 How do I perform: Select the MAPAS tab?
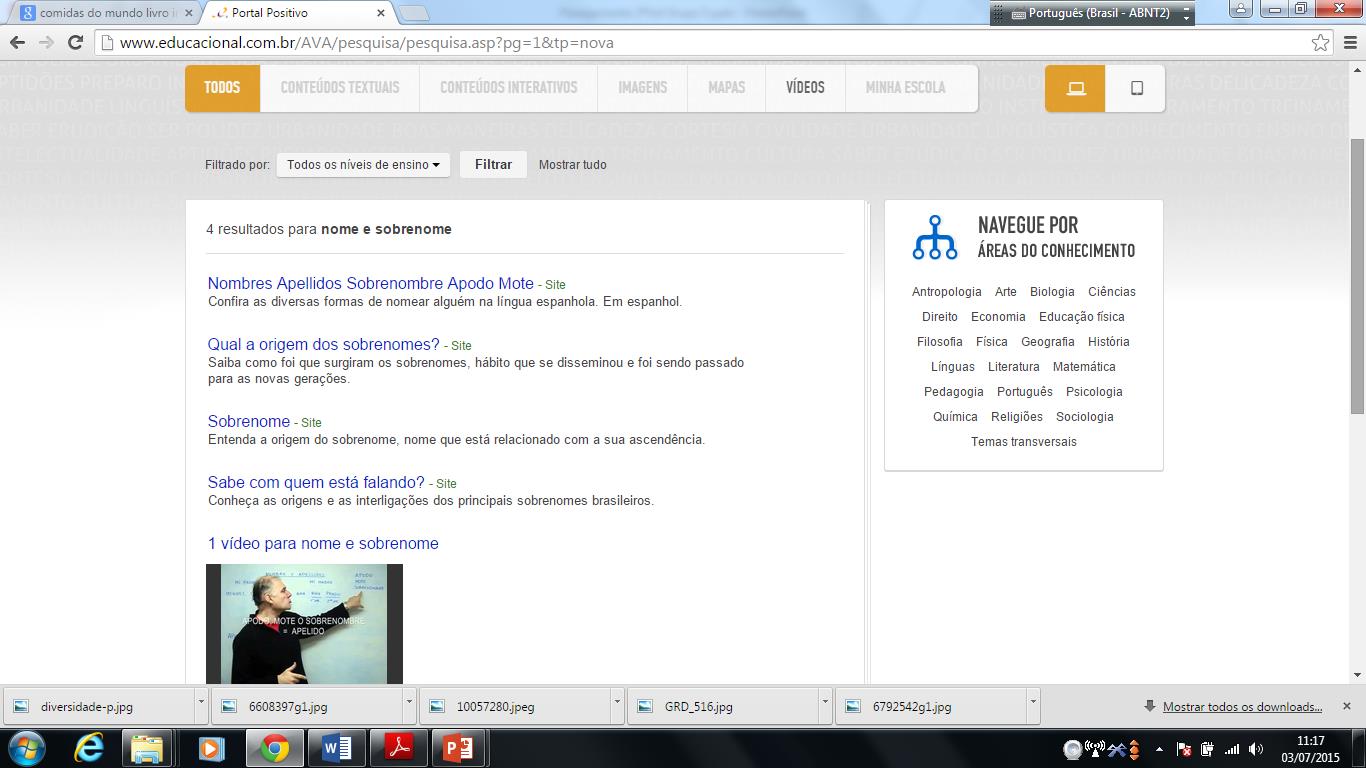coord(726,88)
